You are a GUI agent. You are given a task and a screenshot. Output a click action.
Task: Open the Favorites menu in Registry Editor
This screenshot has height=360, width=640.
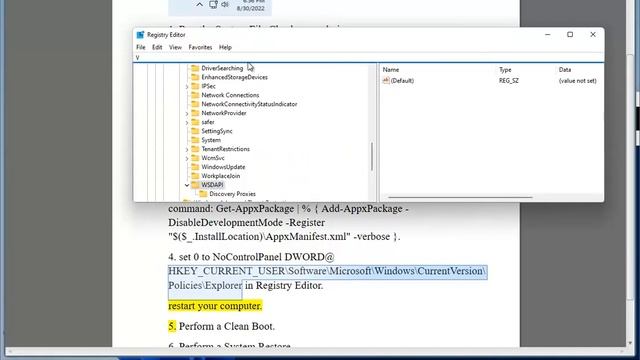tap(200, 47)
